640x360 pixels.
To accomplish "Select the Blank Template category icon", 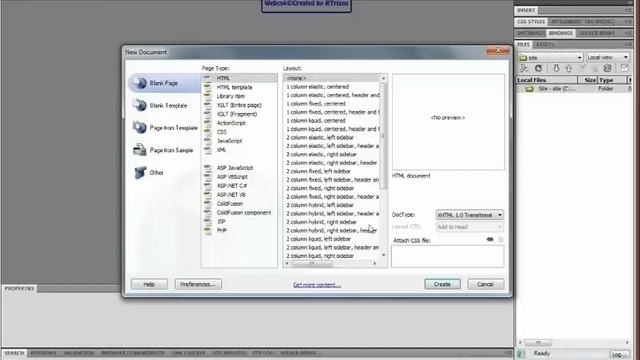I will (140, 105).
